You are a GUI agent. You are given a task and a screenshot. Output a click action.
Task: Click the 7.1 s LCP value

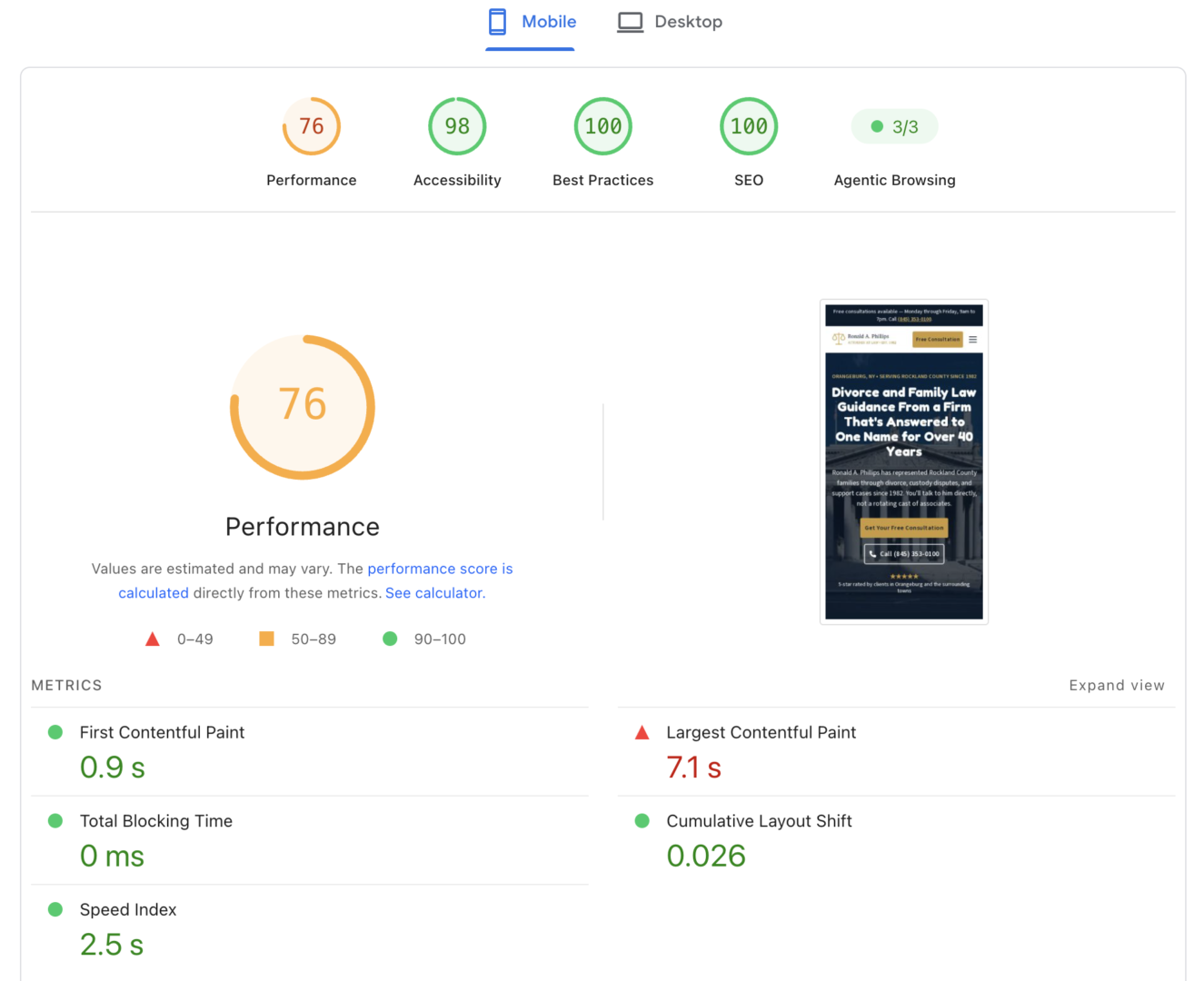[x=694, y=768]
